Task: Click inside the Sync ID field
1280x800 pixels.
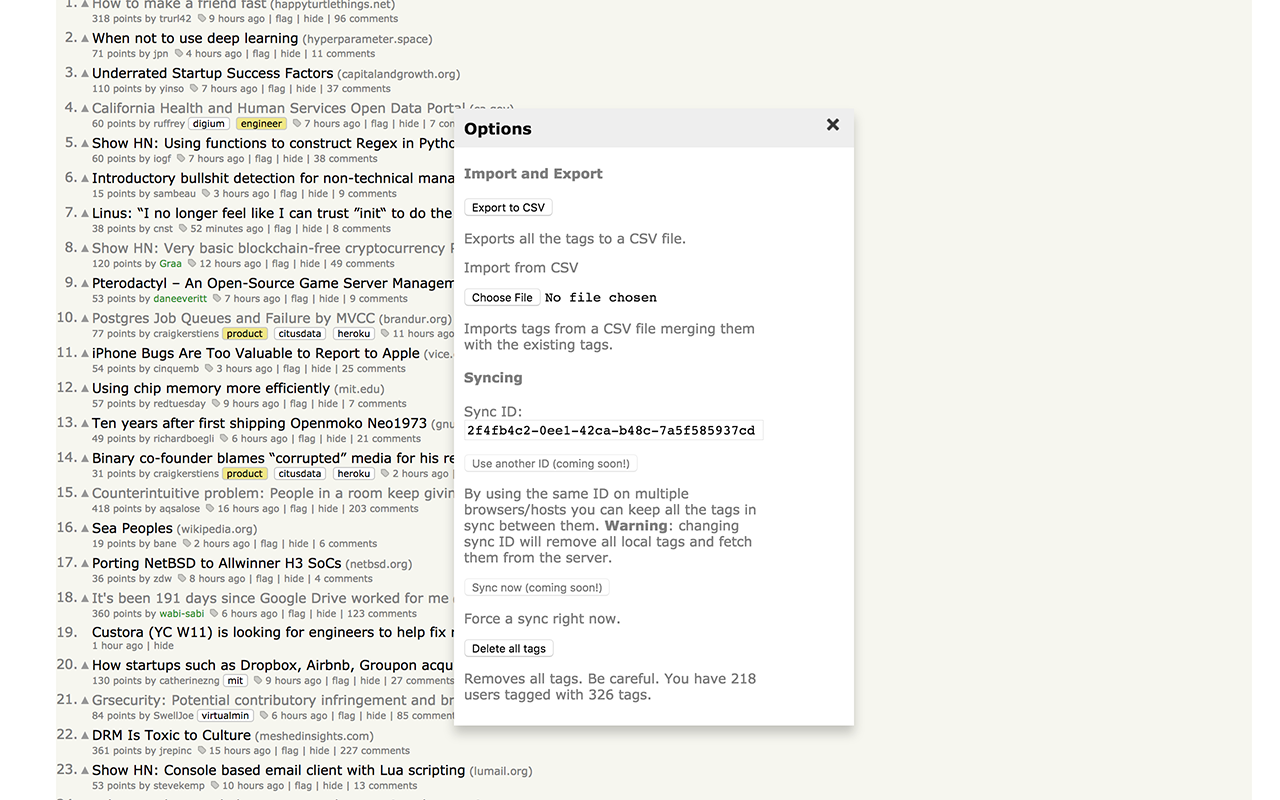Action: pos(613,430)
